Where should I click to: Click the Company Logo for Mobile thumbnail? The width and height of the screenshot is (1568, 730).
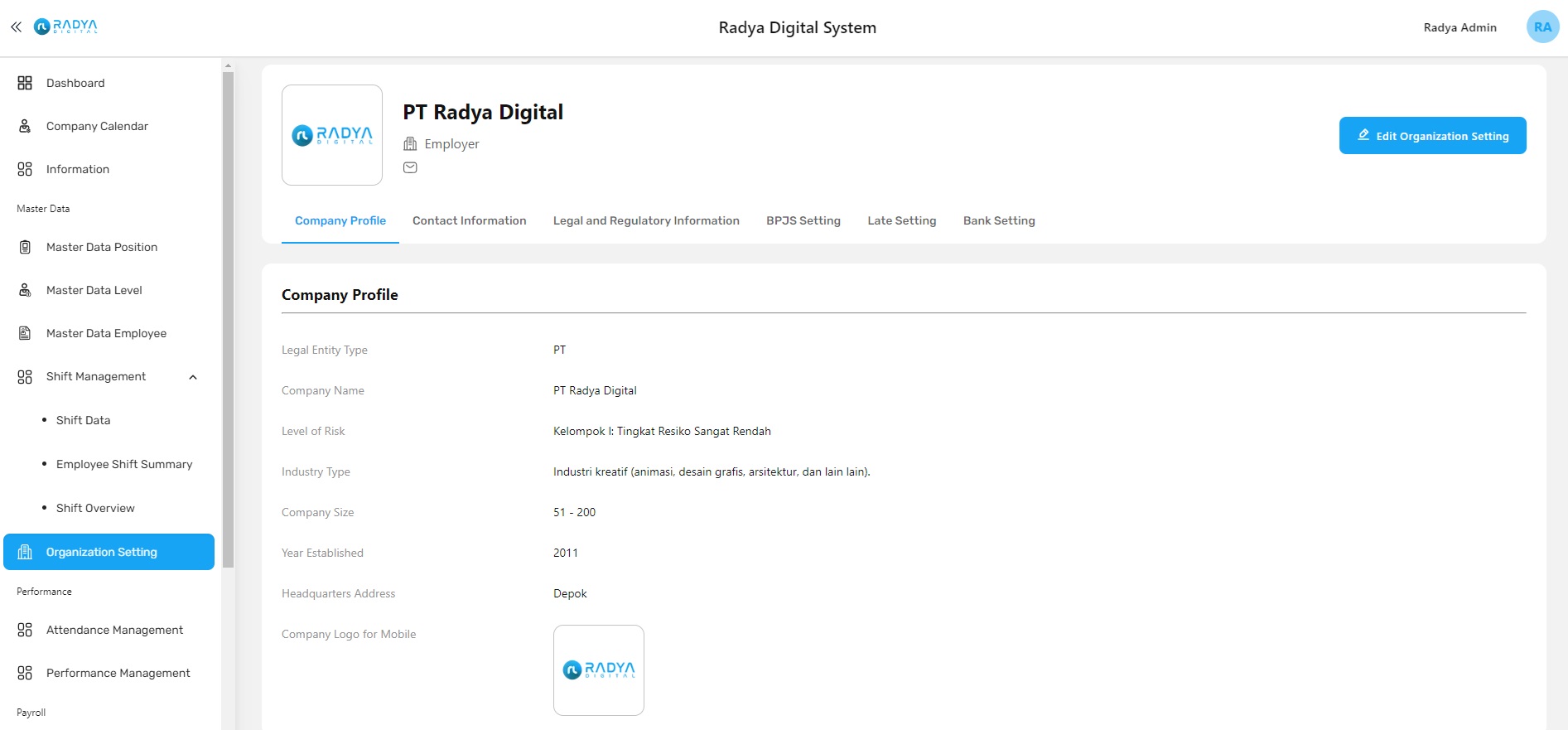(598, 670)
